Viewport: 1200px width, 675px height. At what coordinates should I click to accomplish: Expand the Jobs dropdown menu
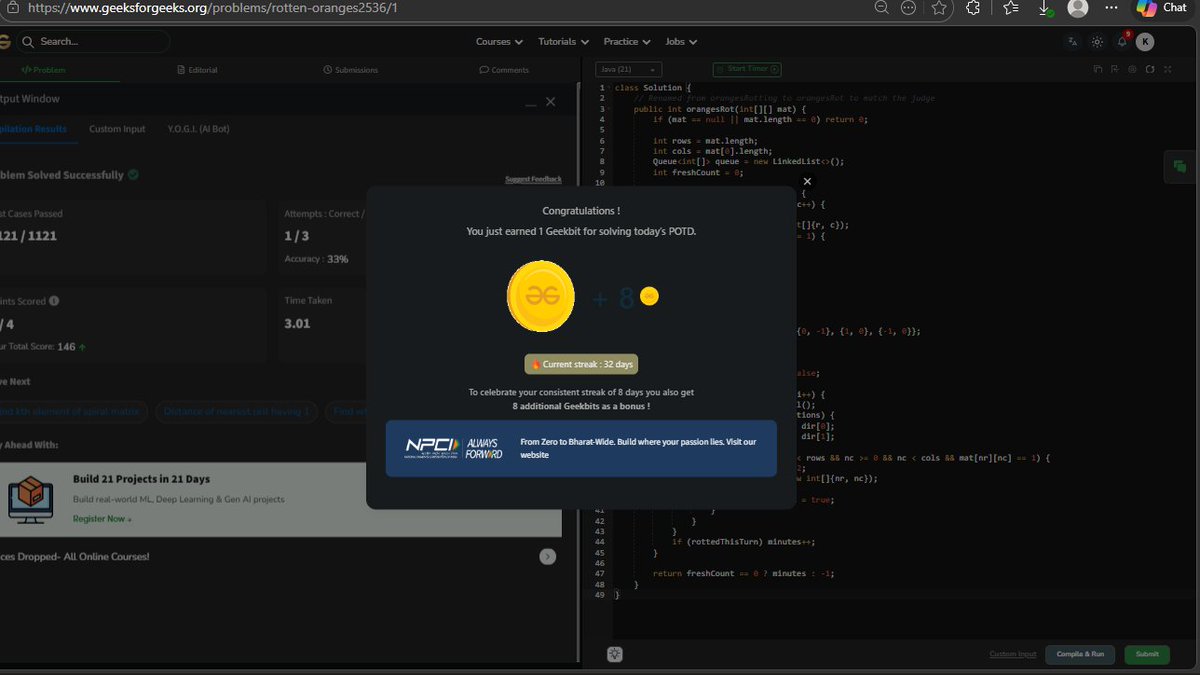click(681, 42)
